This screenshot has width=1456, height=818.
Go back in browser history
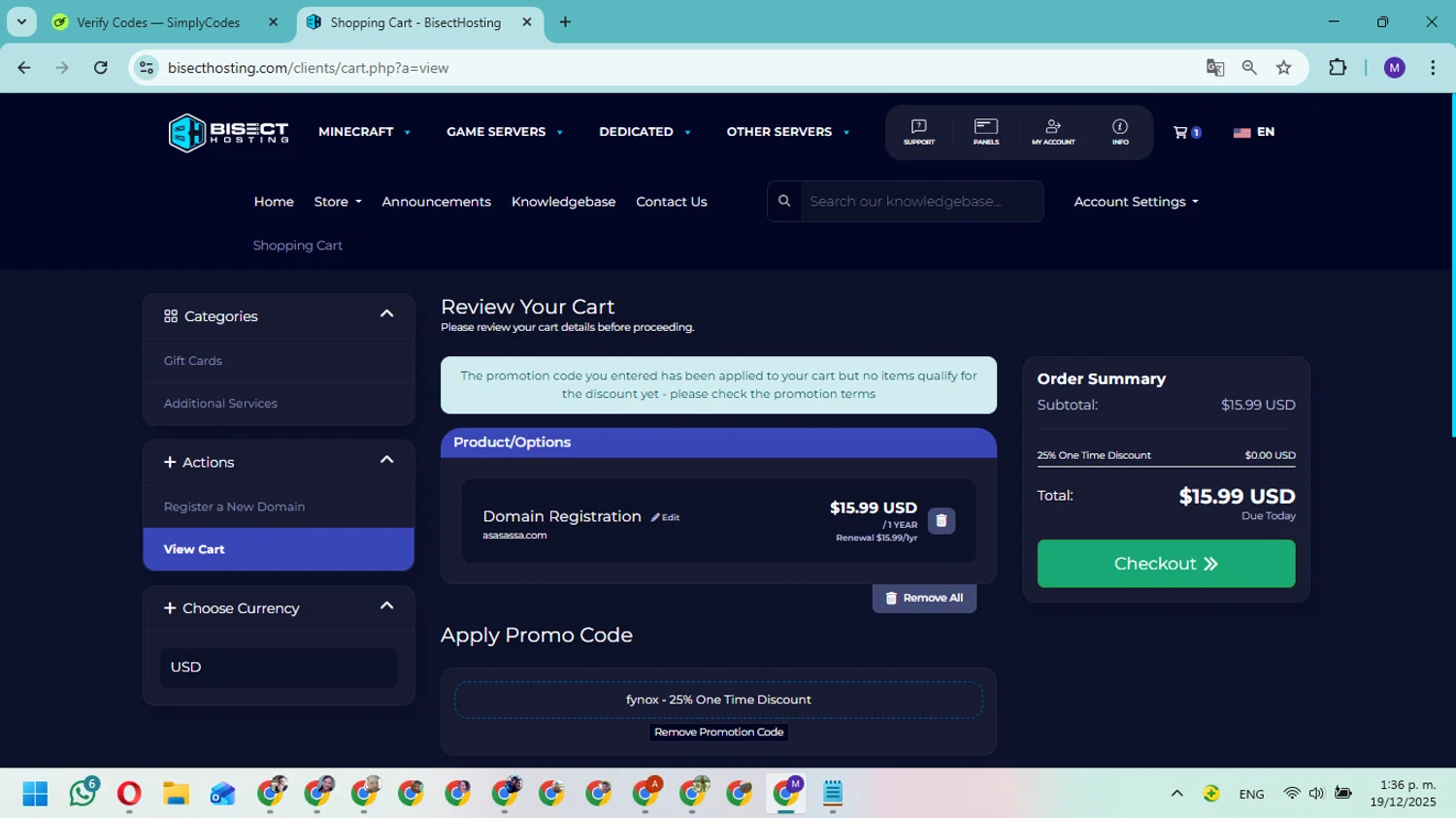tap(24, 68)
